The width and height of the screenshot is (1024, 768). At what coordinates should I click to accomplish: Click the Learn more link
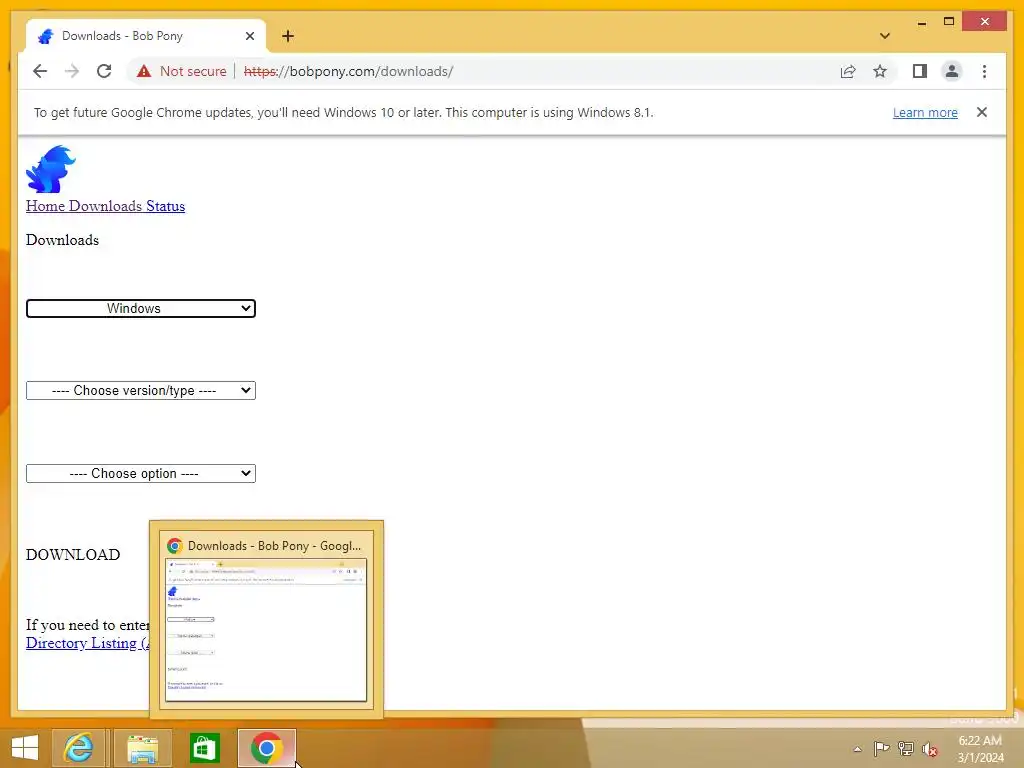tap(925, 112)
